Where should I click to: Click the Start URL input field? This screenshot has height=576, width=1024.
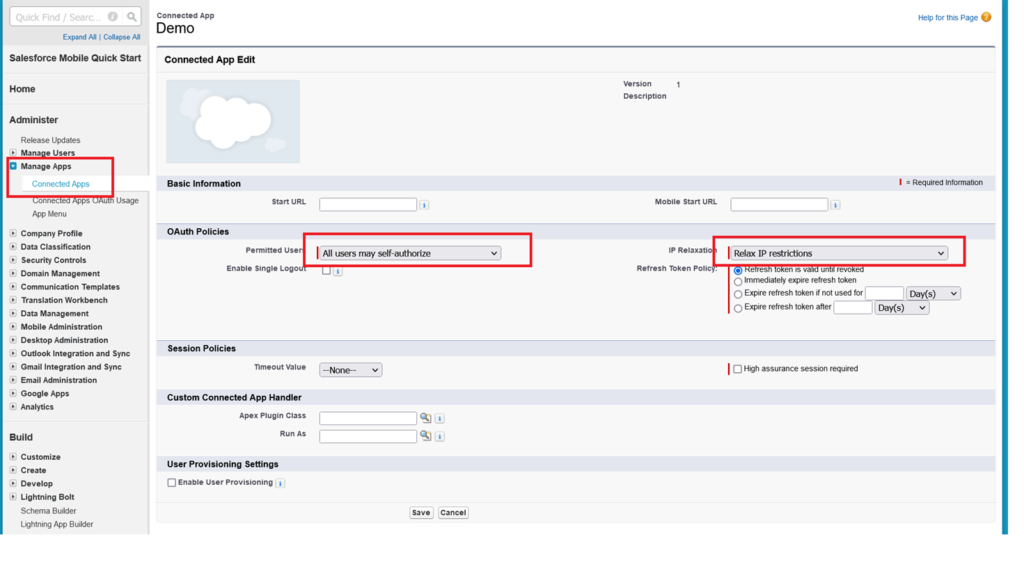click(368, 204)
